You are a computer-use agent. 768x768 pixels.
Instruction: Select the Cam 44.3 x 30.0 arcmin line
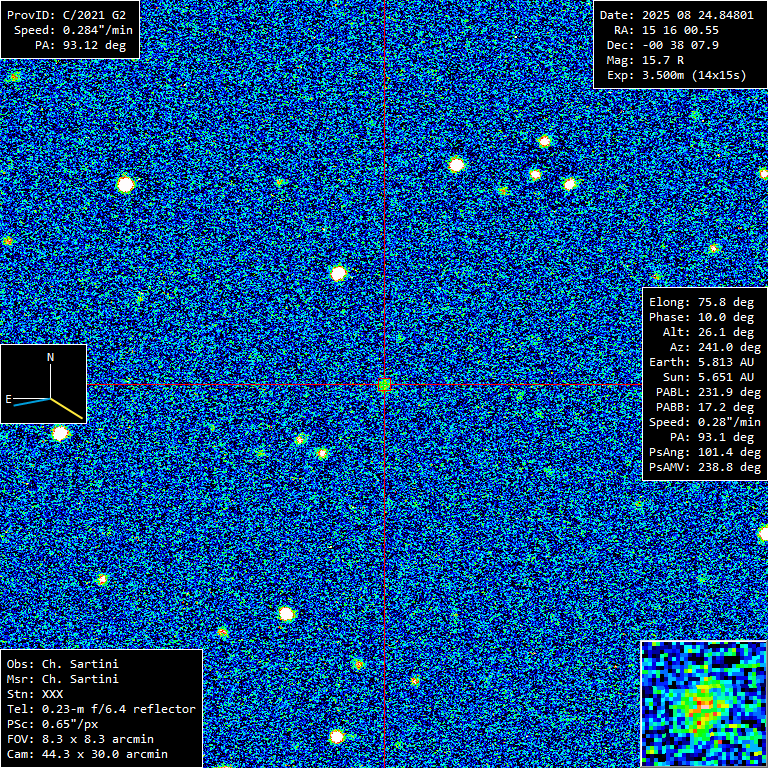(87, 754)
